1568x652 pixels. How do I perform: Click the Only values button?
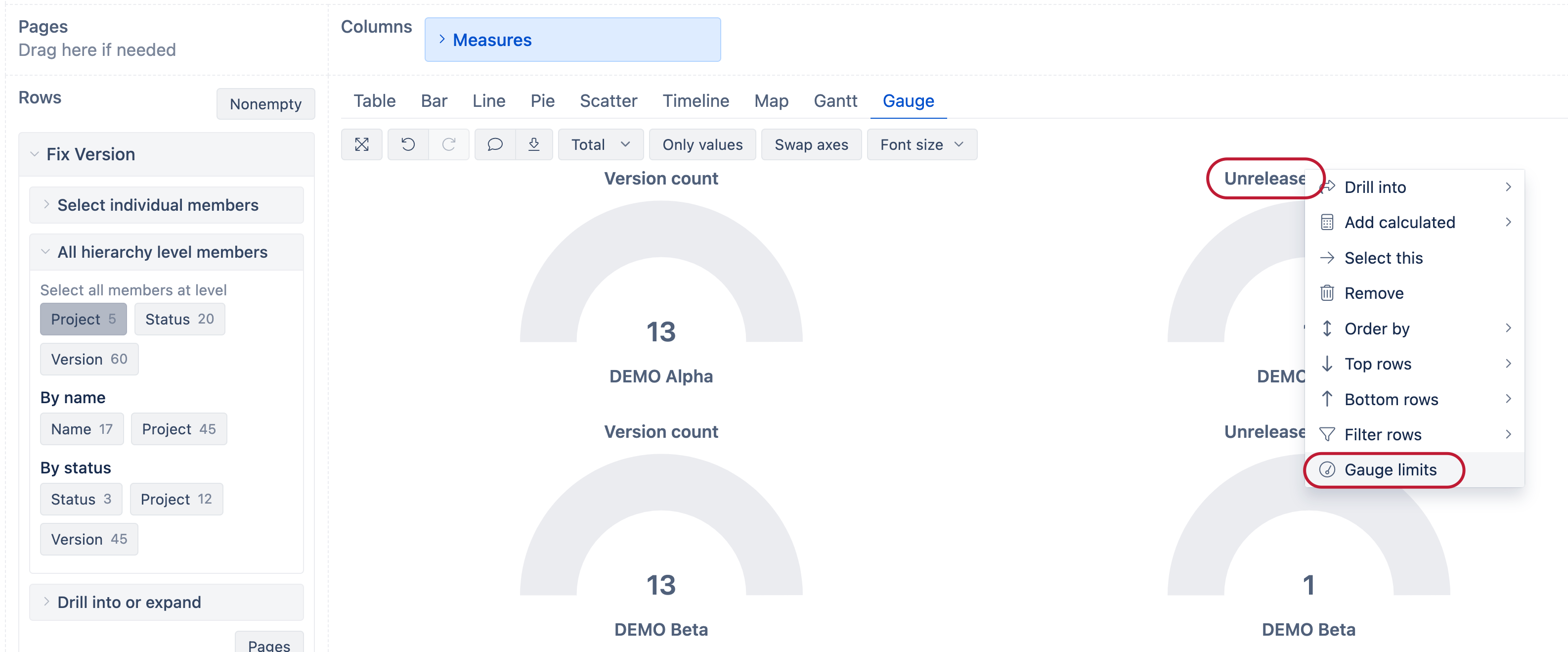click(702, 144)
